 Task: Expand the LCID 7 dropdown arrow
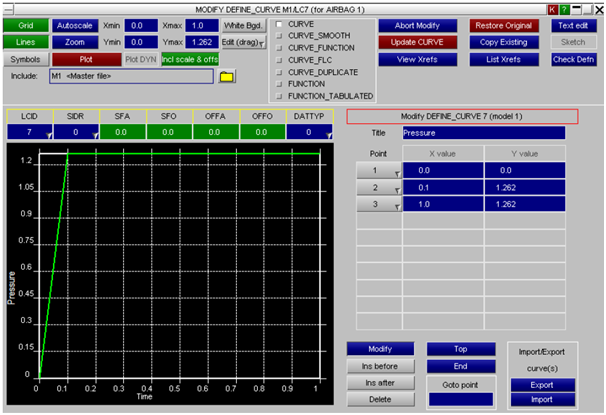point(47,133)
